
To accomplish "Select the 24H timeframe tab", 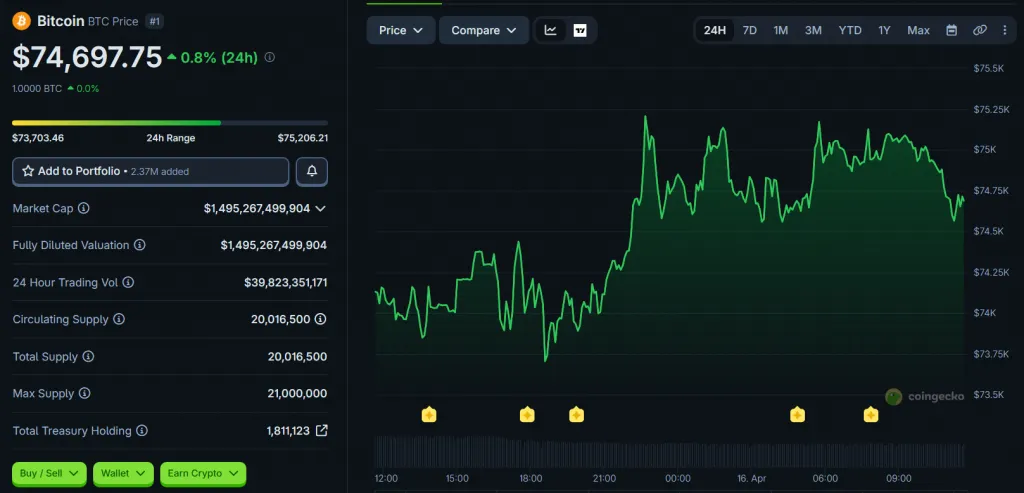I will point(714,30).
